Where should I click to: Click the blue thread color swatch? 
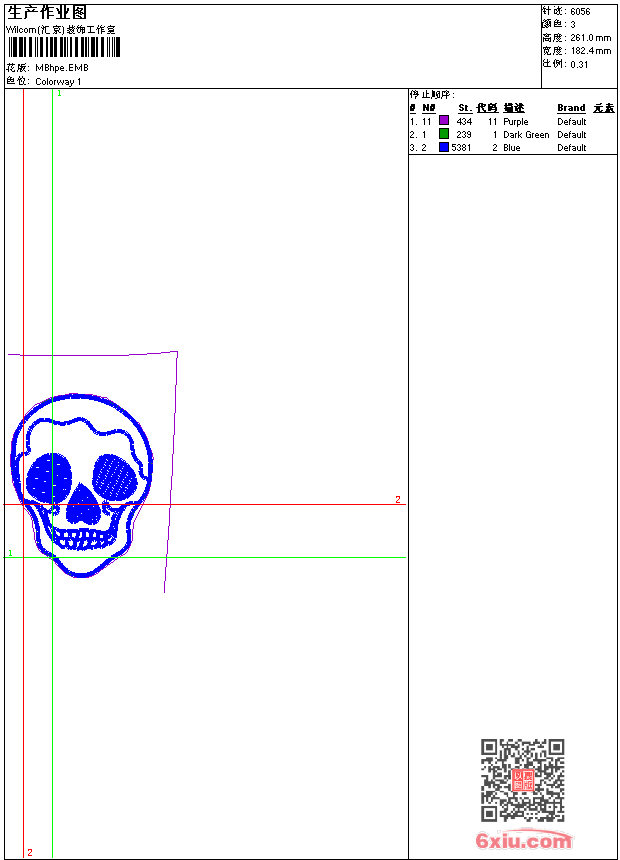point(444,147)
